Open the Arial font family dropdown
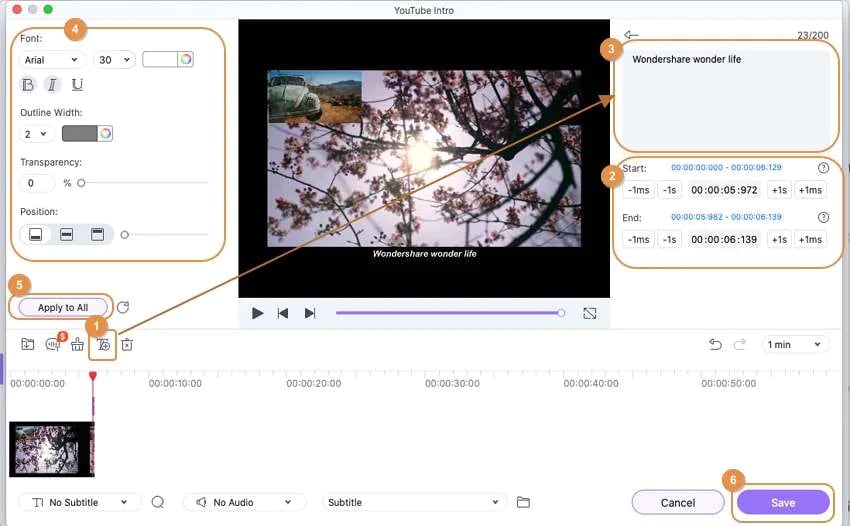 point(52,60)
